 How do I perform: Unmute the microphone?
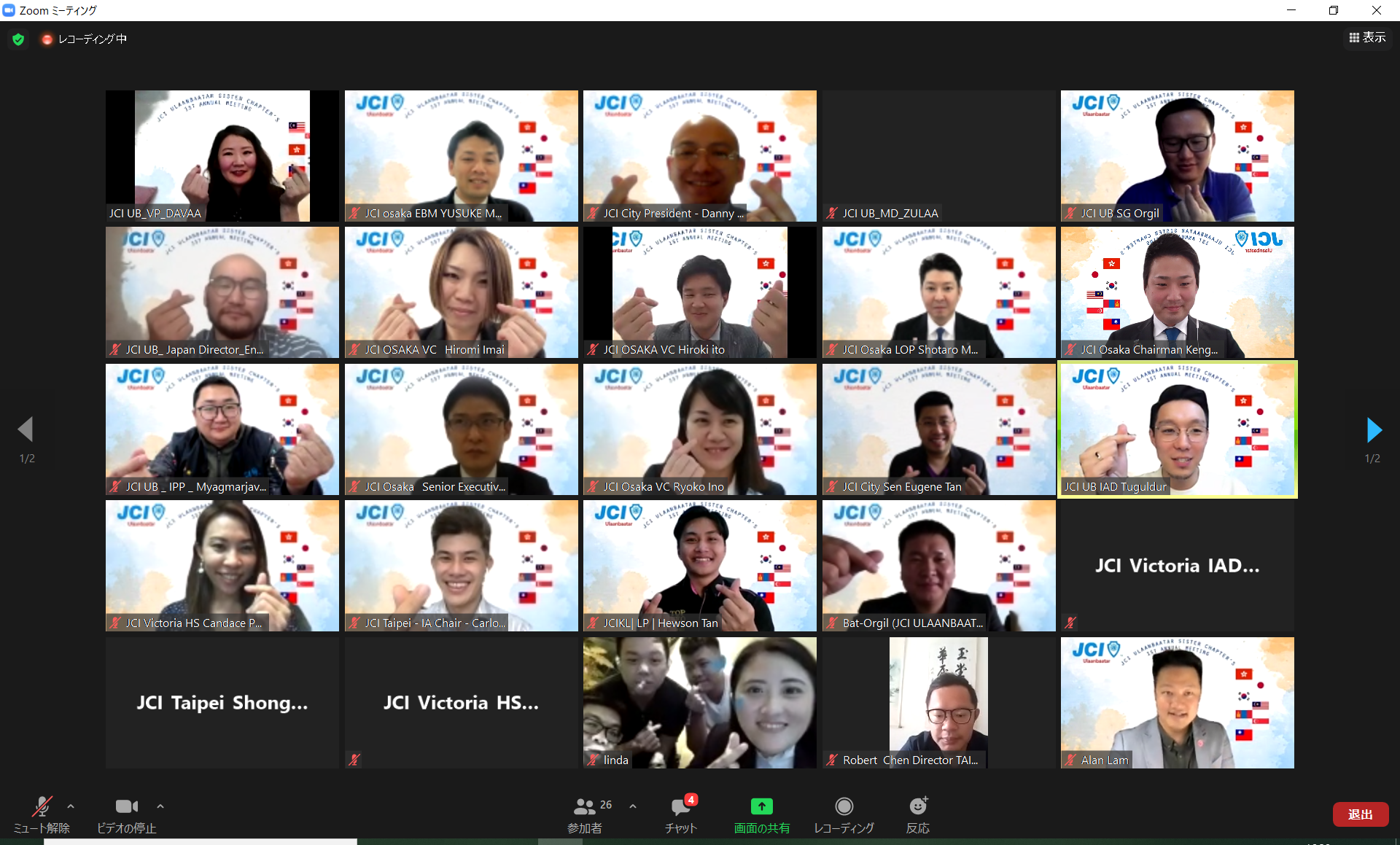pos(42,806)
